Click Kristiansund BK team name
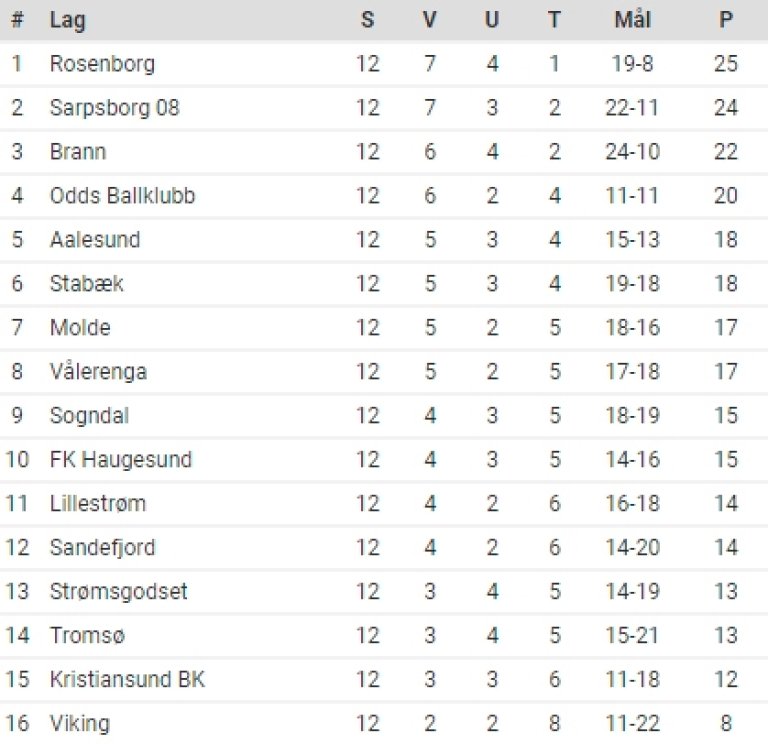Viewport: 768px width, 744px height. pyautogui.click(x=128, y=680)
